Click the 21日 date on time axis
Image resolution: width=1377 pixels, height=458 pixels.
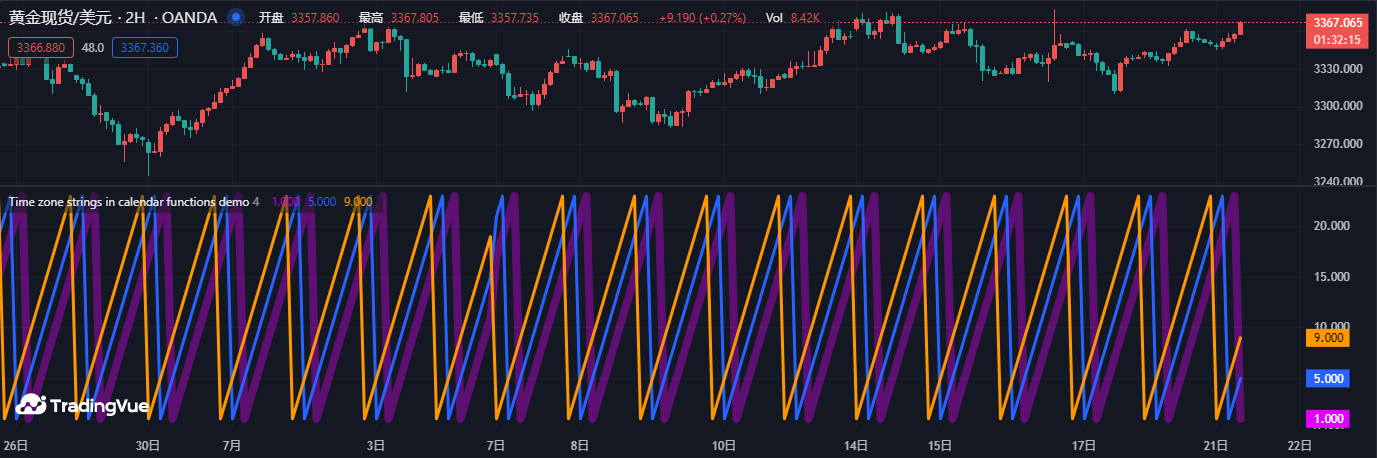click(1215, 445)
